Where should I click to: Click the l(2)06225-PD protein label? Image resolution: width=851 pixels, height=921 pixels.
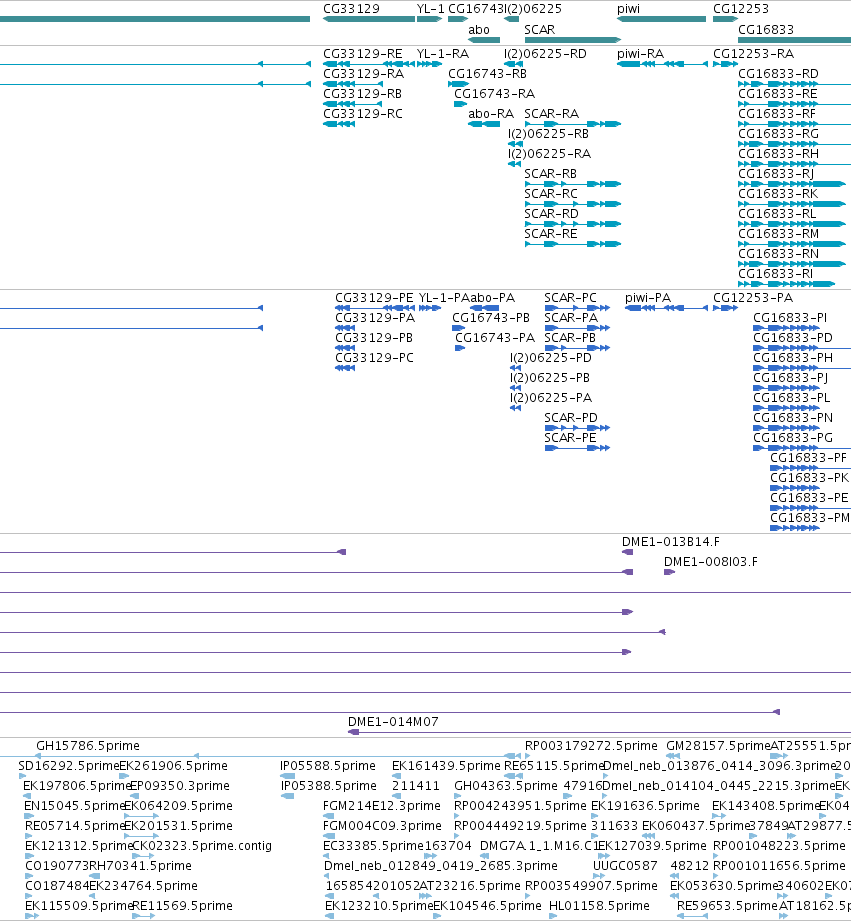click(551, 358)
